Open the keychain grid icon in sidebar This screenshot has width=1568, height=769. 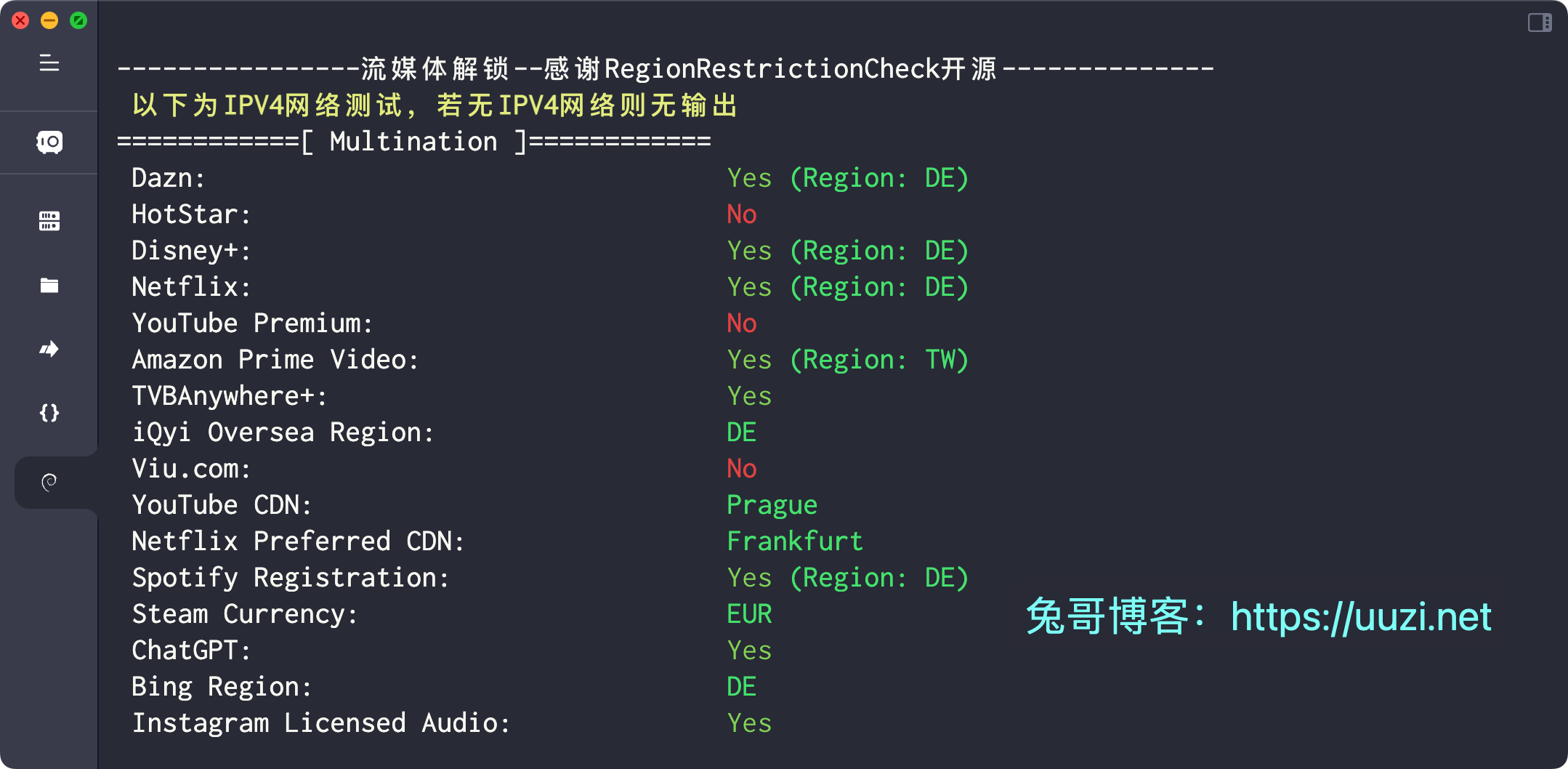tap(49, 221)
